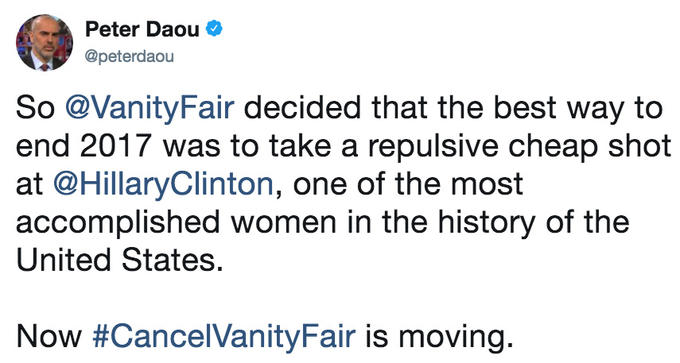This screenshot has width=680, height=363.
Task: Click the year "2017" in the tweet
Action: (115, 146)
